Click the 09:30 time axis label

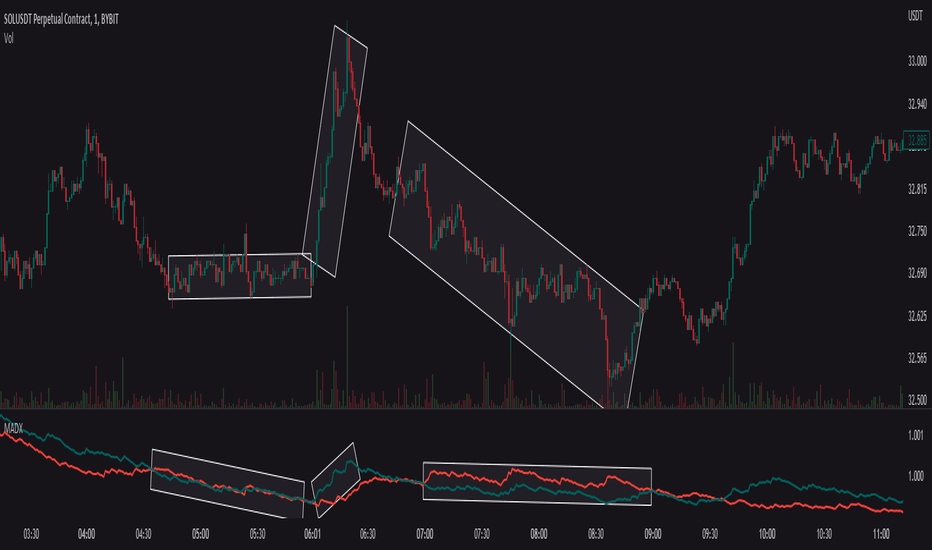710,534
